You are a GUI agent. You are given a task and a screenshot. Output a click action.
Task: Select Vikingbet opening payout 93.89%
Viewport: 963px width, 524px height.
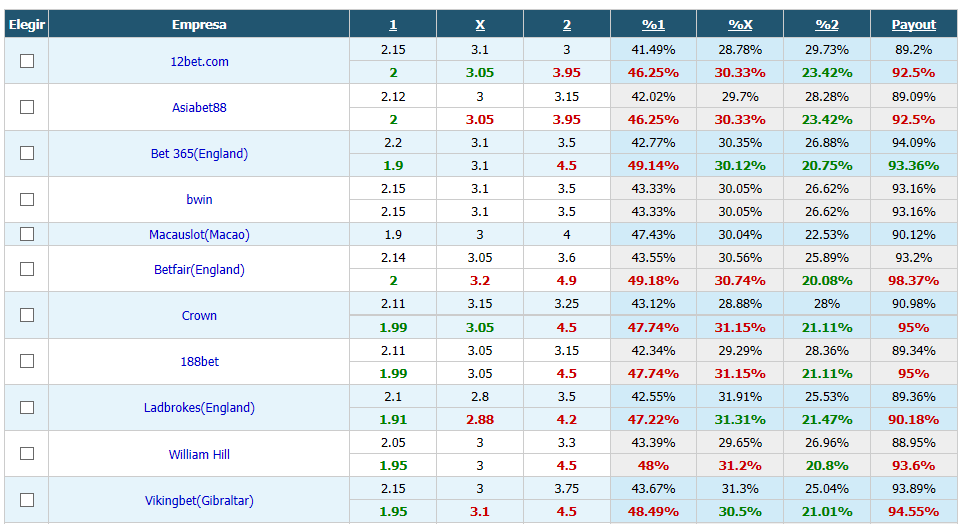[914, 489]
